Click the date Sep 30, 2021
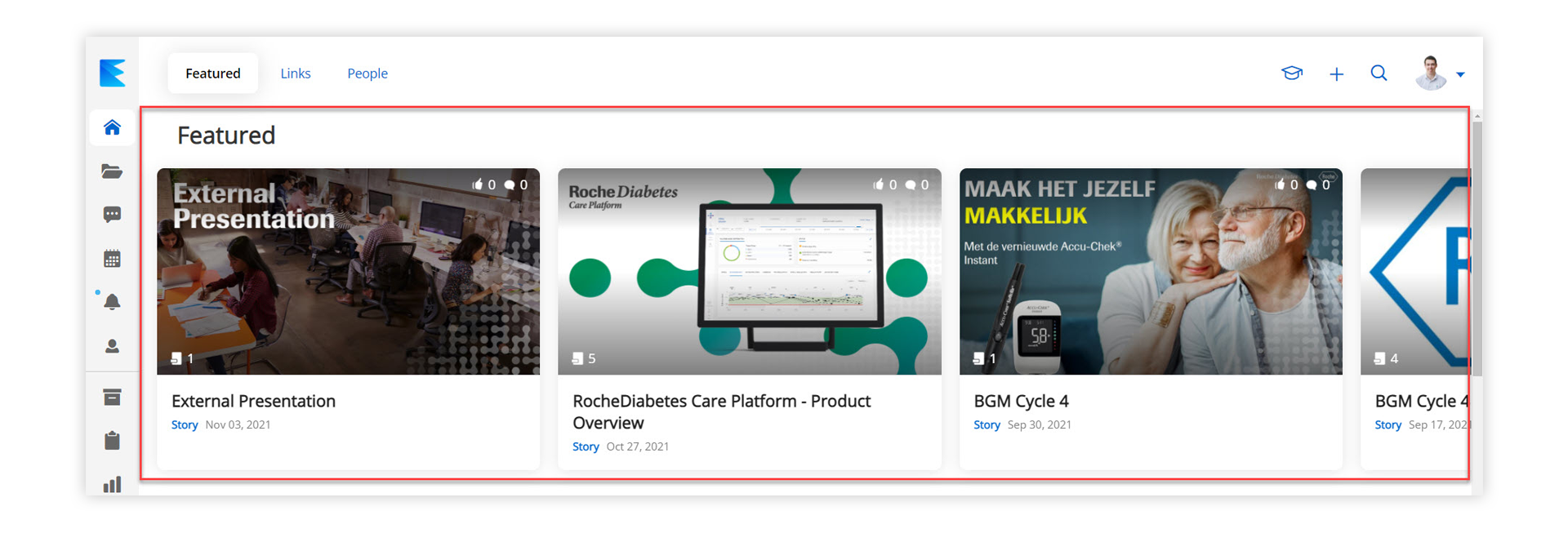The image size is (1568, 542). pyautogui.click(x=1040, y=424)
